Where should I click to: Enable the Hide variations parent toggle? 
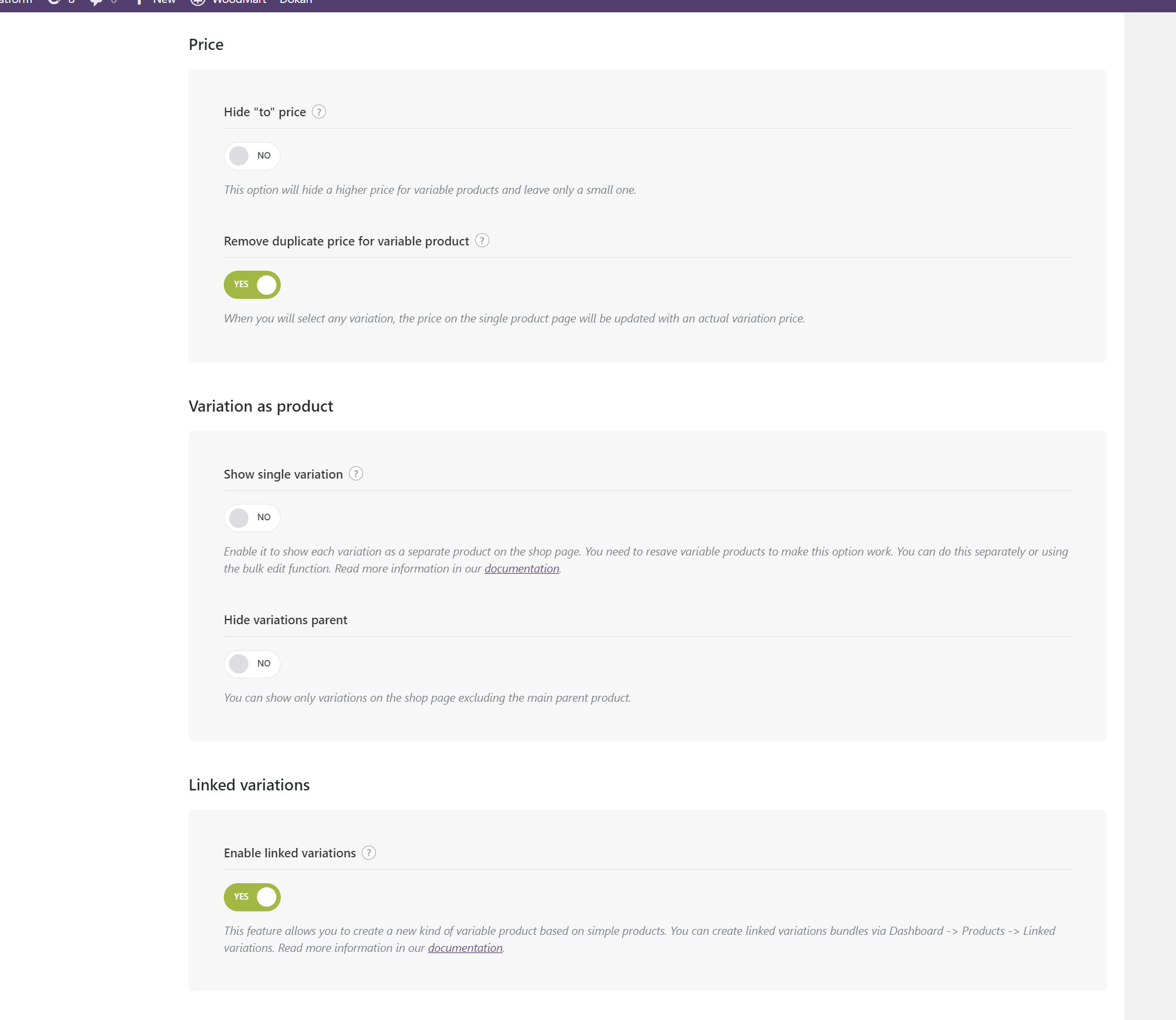coord(252,664)
